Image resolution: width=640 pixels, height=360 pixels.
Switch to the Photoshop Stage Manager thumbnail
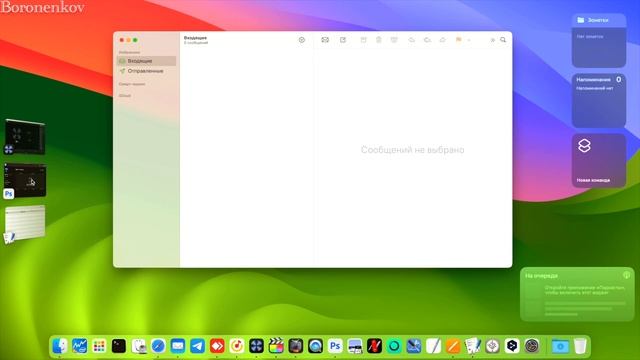point(25,180)
